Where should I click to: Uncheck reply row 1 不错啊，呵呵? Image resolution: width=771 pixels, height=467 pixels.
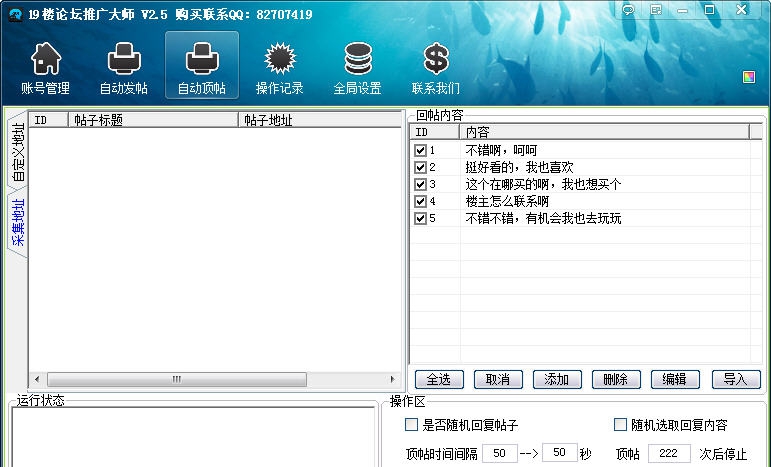click(x=420, y=150)
